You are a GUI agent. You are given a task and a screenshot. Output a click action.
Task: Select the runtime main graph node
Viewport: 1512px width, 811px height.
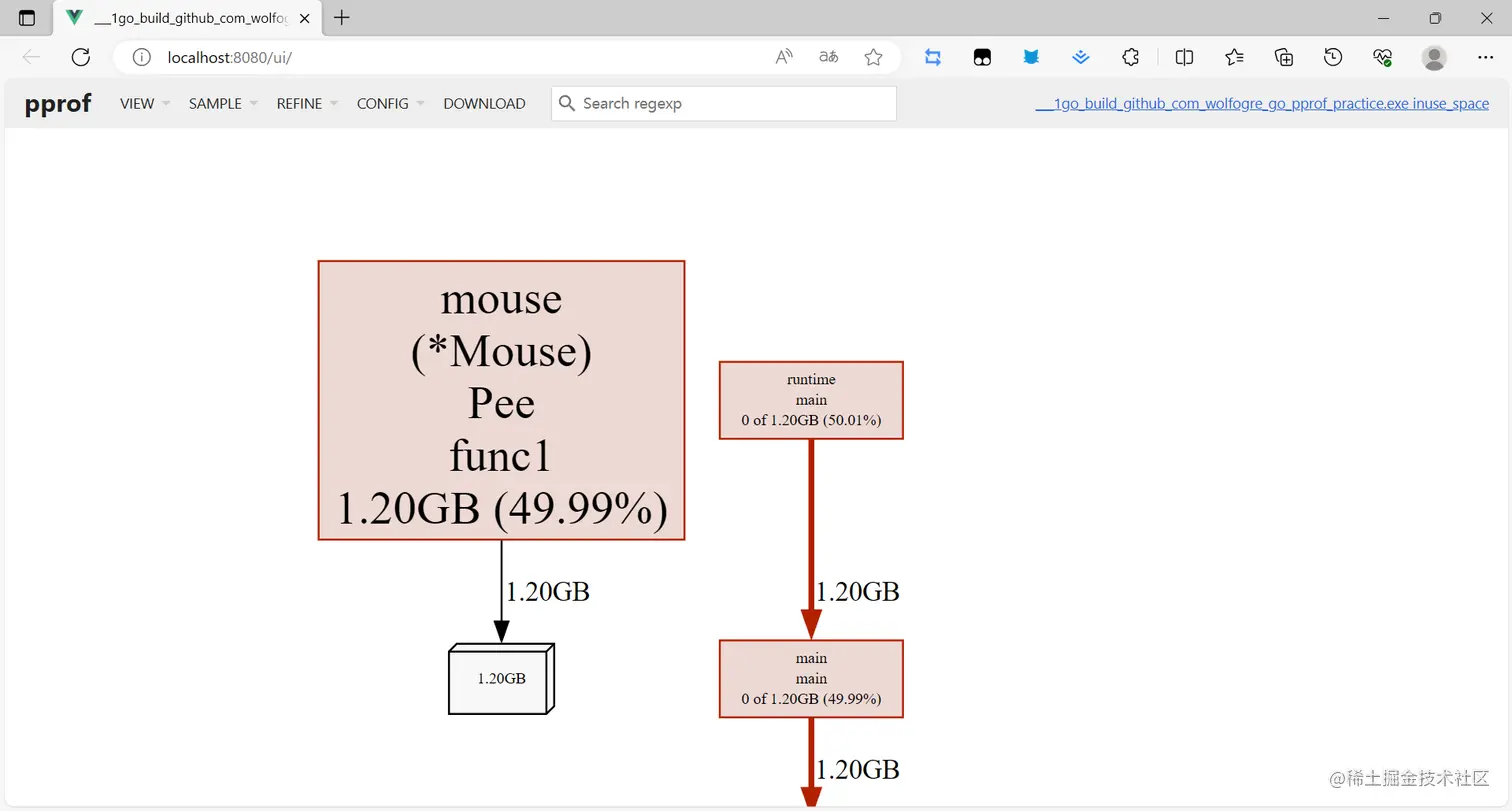pos(811,400)
